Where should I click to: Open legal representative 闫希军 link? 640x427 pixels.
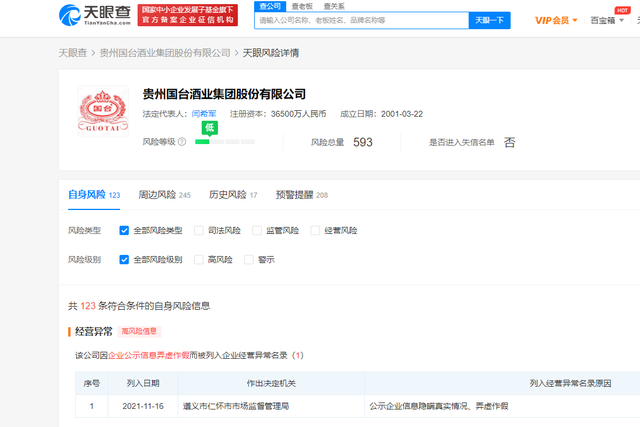click(205, 114)
